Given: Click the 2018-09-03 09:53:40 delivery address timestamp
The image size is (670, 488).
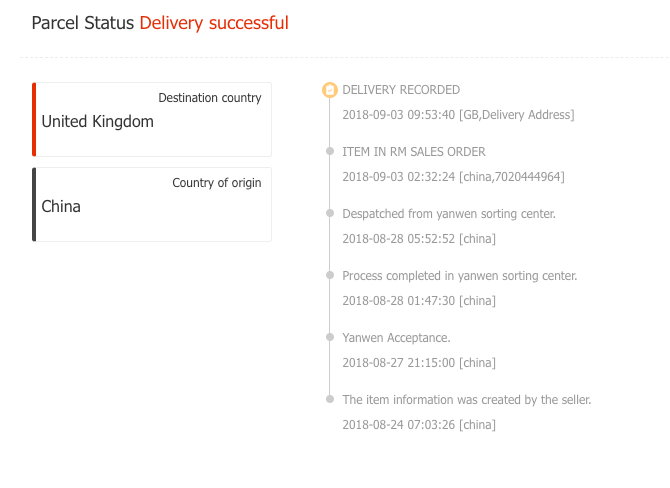Looking at the screenshot, I should tap(458, 115).
